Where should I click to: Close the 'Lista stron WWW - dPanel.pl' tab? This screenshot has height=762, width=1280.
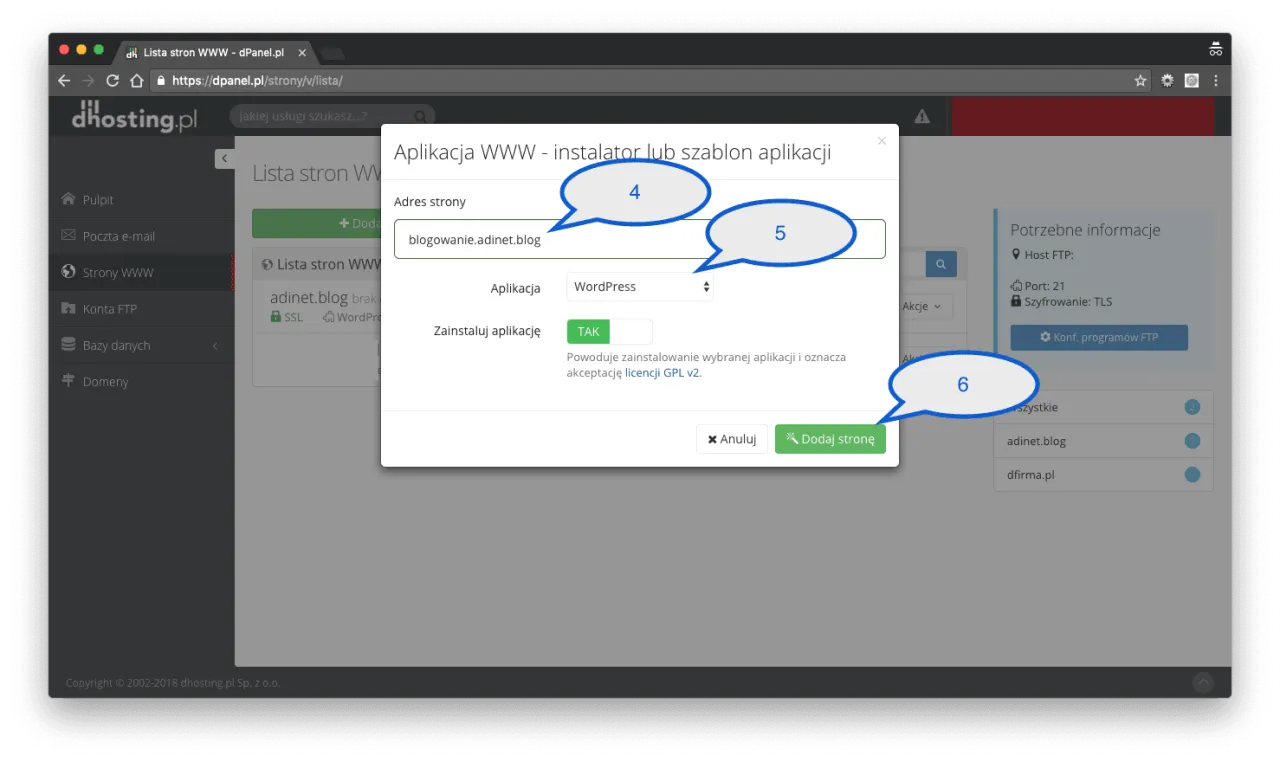pyautogui.click(x=302, y=52)
